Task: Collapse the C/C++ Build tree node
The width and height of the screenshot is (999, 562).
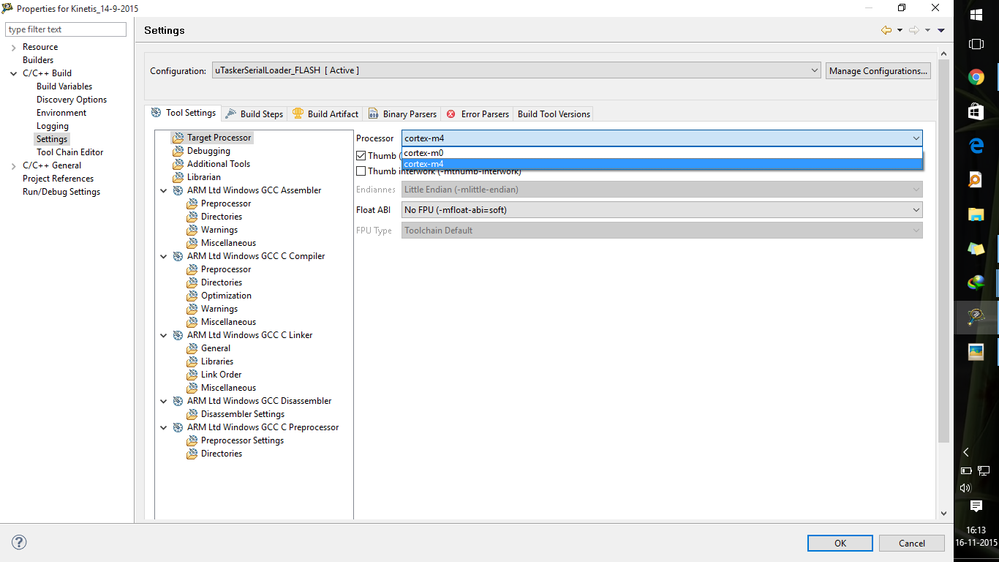Action: tap(13, 73)
